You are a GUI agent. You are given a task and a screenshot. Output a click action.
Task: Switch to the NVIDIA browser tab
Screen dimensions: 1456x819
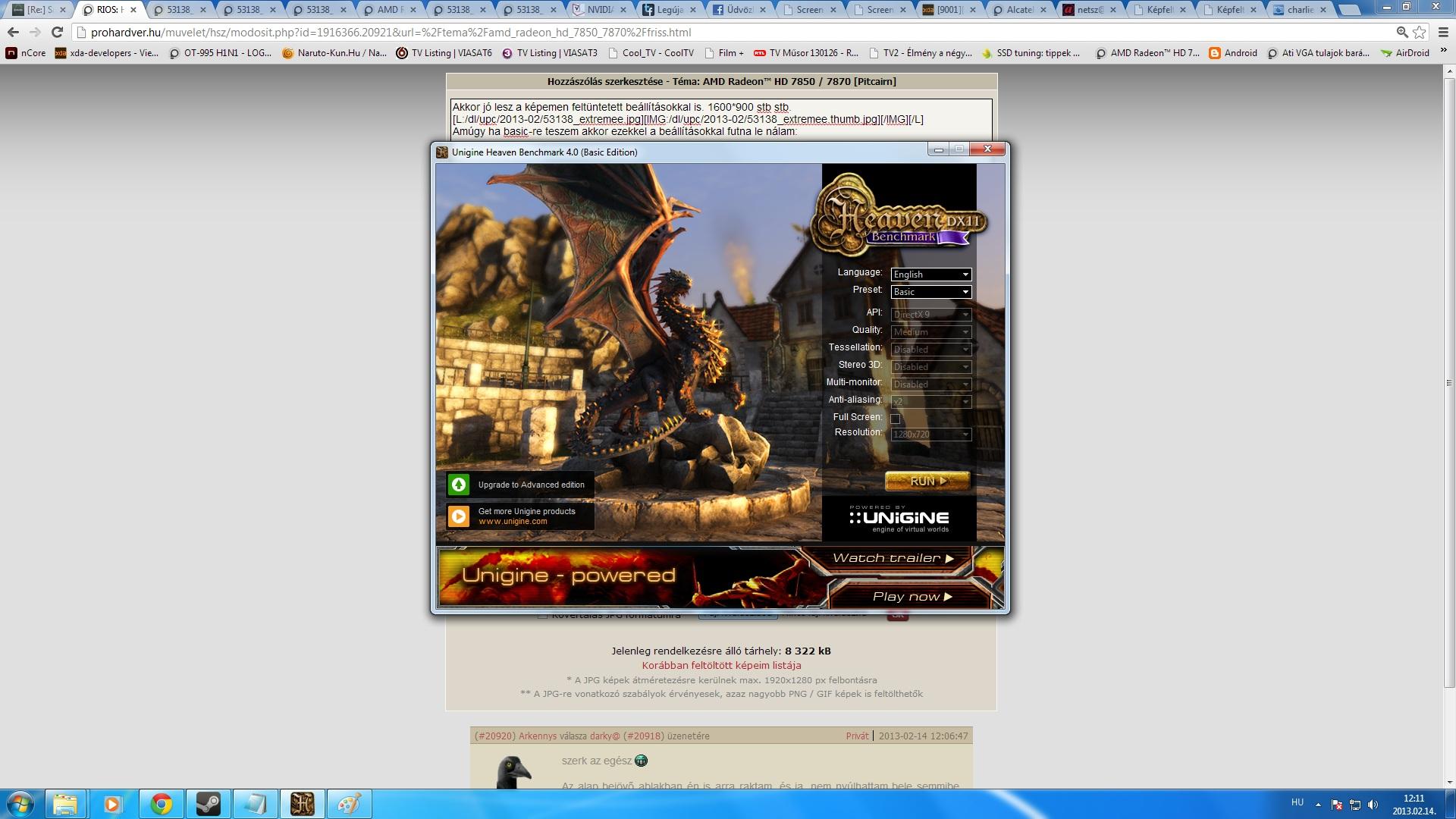tap(601, 10)
